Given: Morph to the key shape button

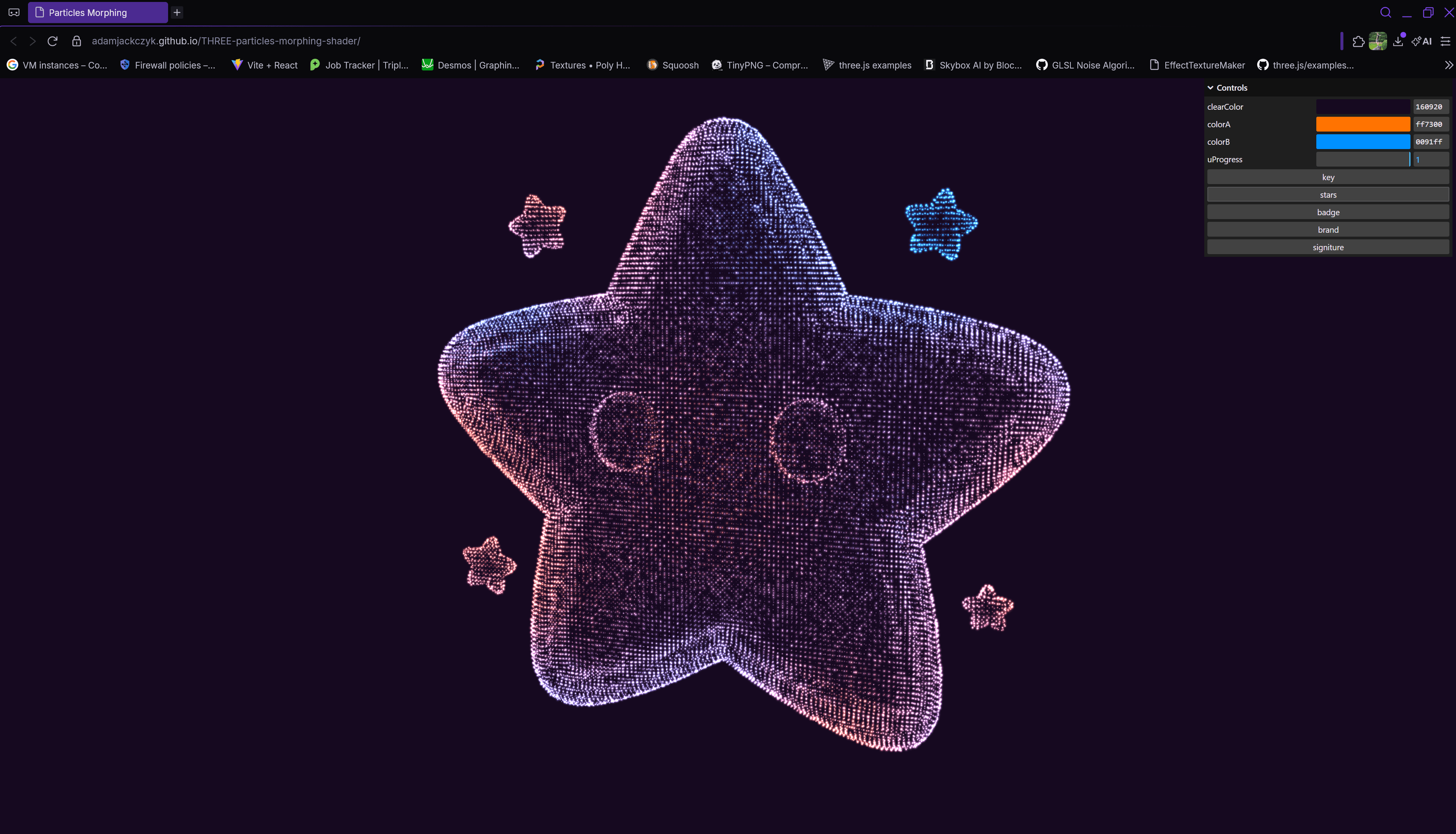Looking at the screenshot, I should (x=1328, y=177).
